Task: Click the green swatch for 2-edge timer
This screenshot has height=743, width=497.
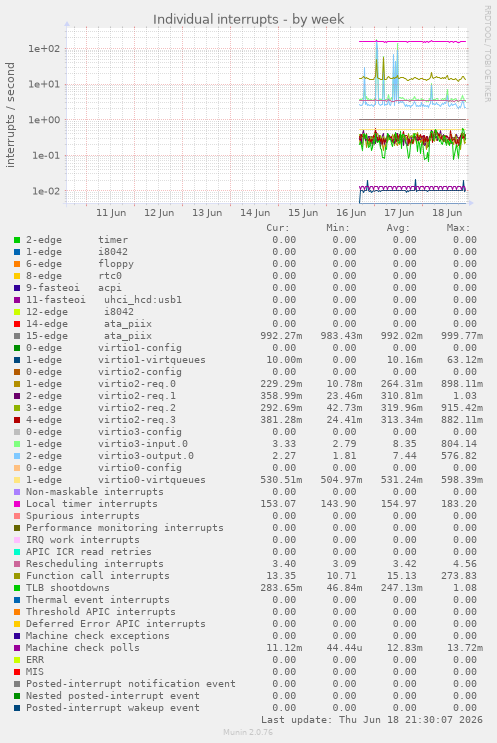Action: point(17,240)
